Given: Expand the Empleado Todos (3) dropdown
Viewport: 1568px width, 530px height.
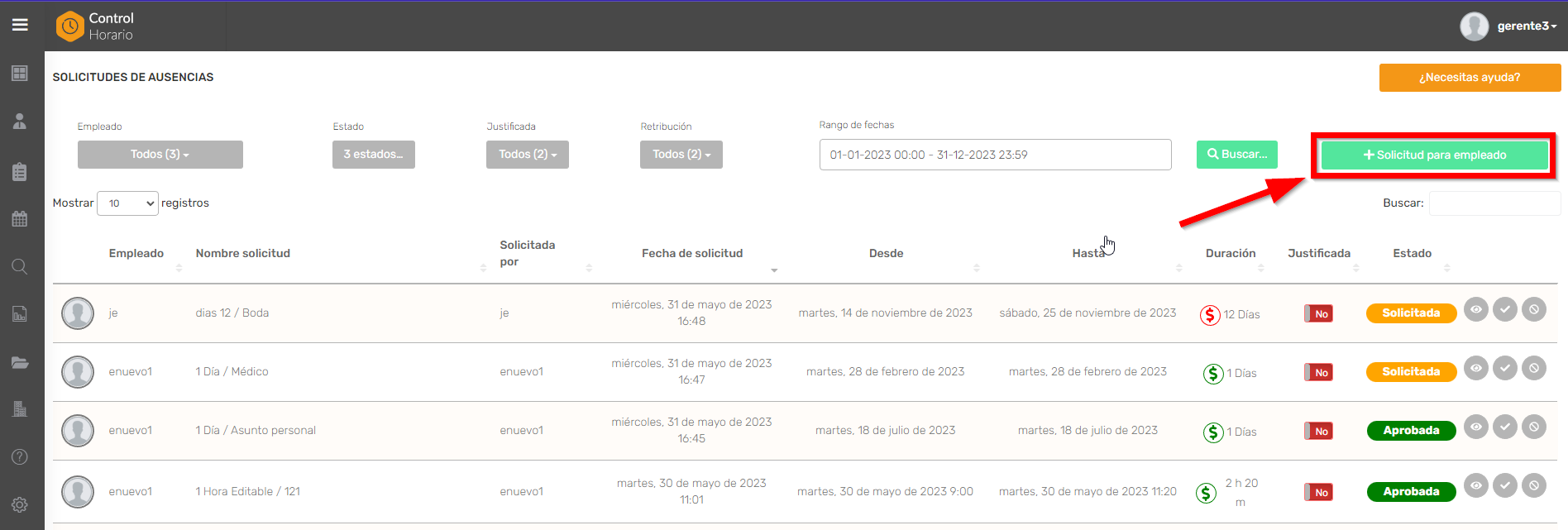Looking at the screenshot, I should click(x=160, y=155).
